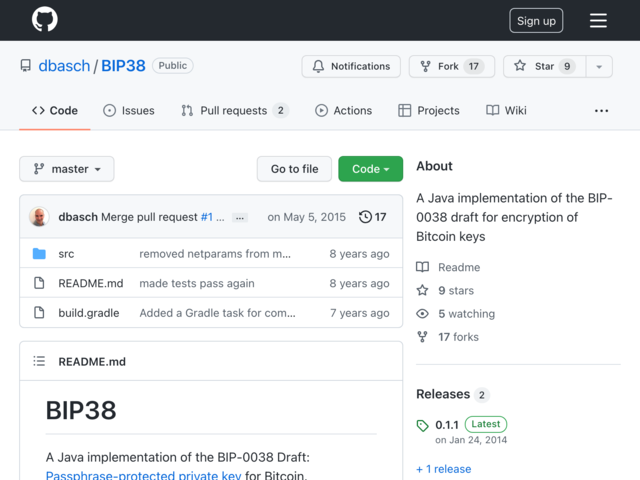Click Go to file button

coord(294,169)
